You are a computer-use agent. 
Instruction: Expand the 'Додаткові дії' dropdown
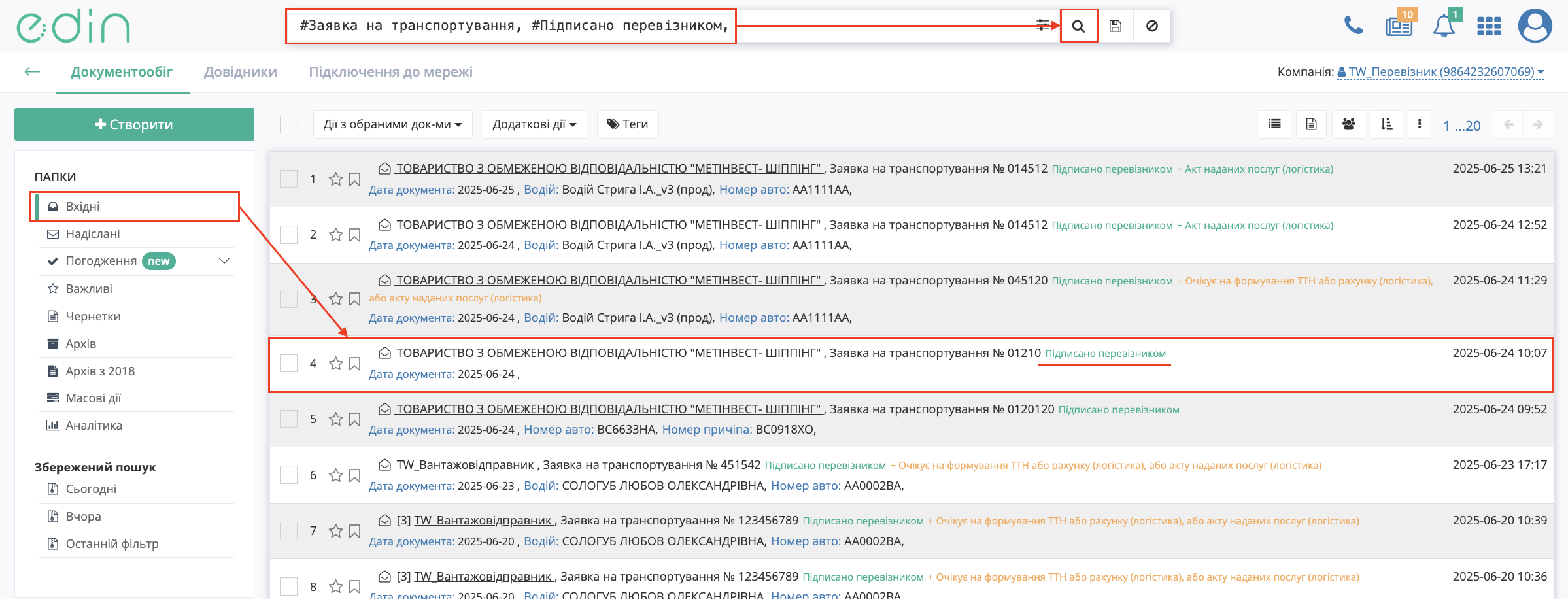point(534,124)
